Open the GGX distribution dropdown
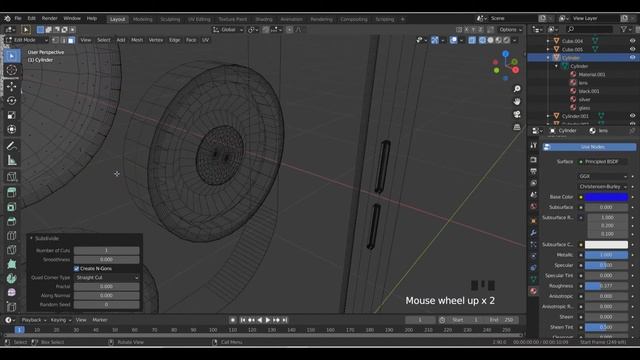The image size is (640, 360). [602, 176]
